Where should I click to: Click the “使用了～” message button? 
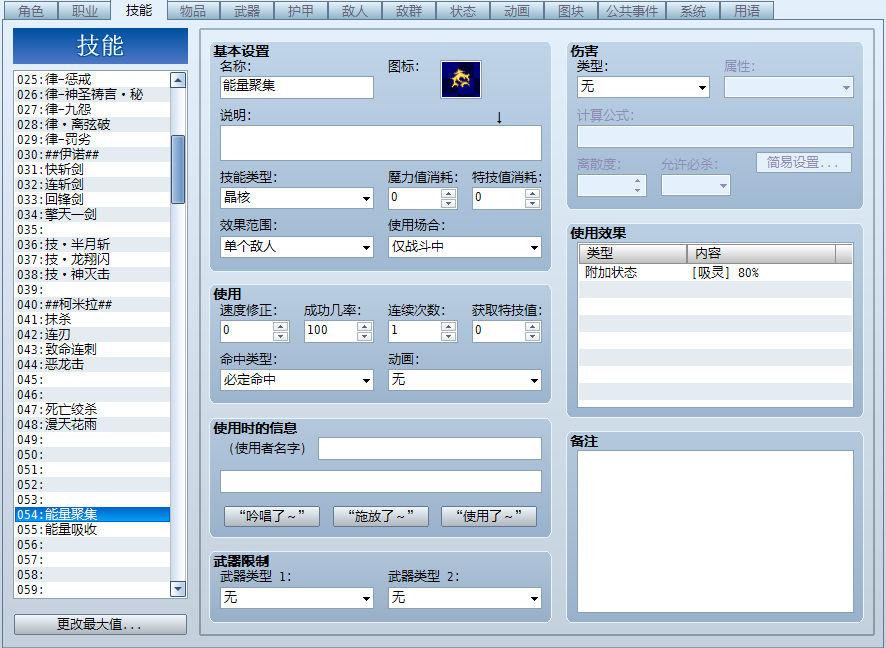[x=489, y=516]
